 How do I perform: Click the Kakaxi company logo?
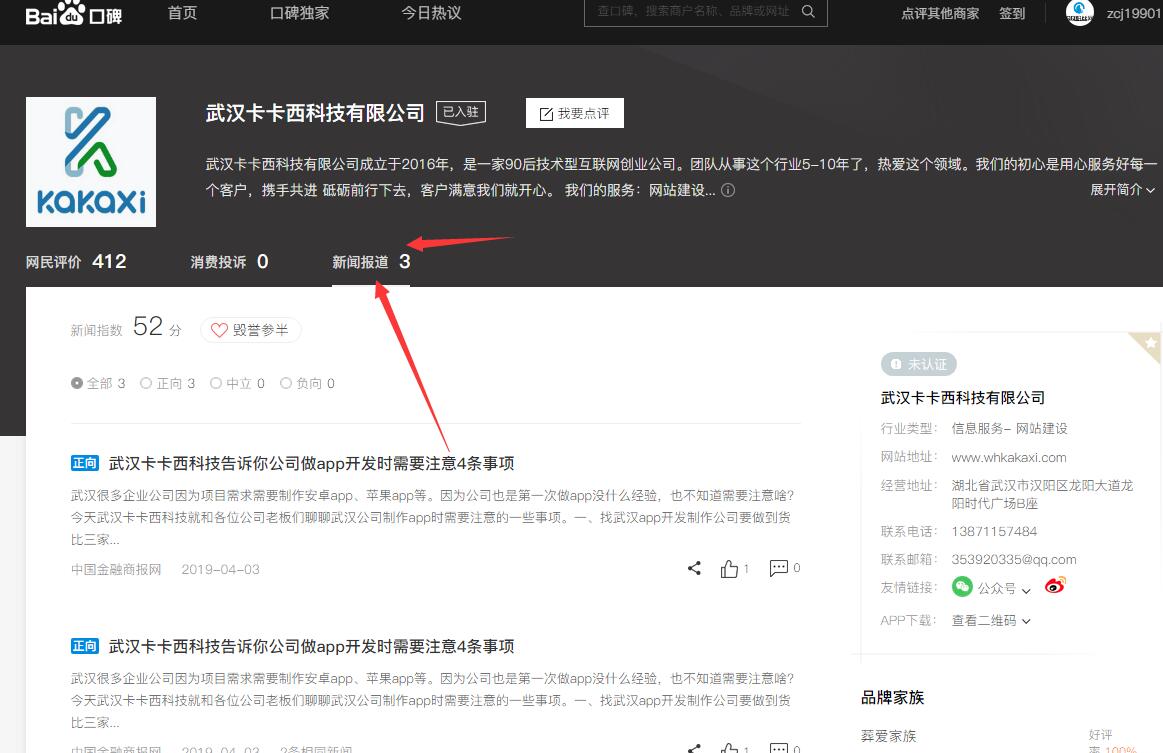tap(91, 162)
